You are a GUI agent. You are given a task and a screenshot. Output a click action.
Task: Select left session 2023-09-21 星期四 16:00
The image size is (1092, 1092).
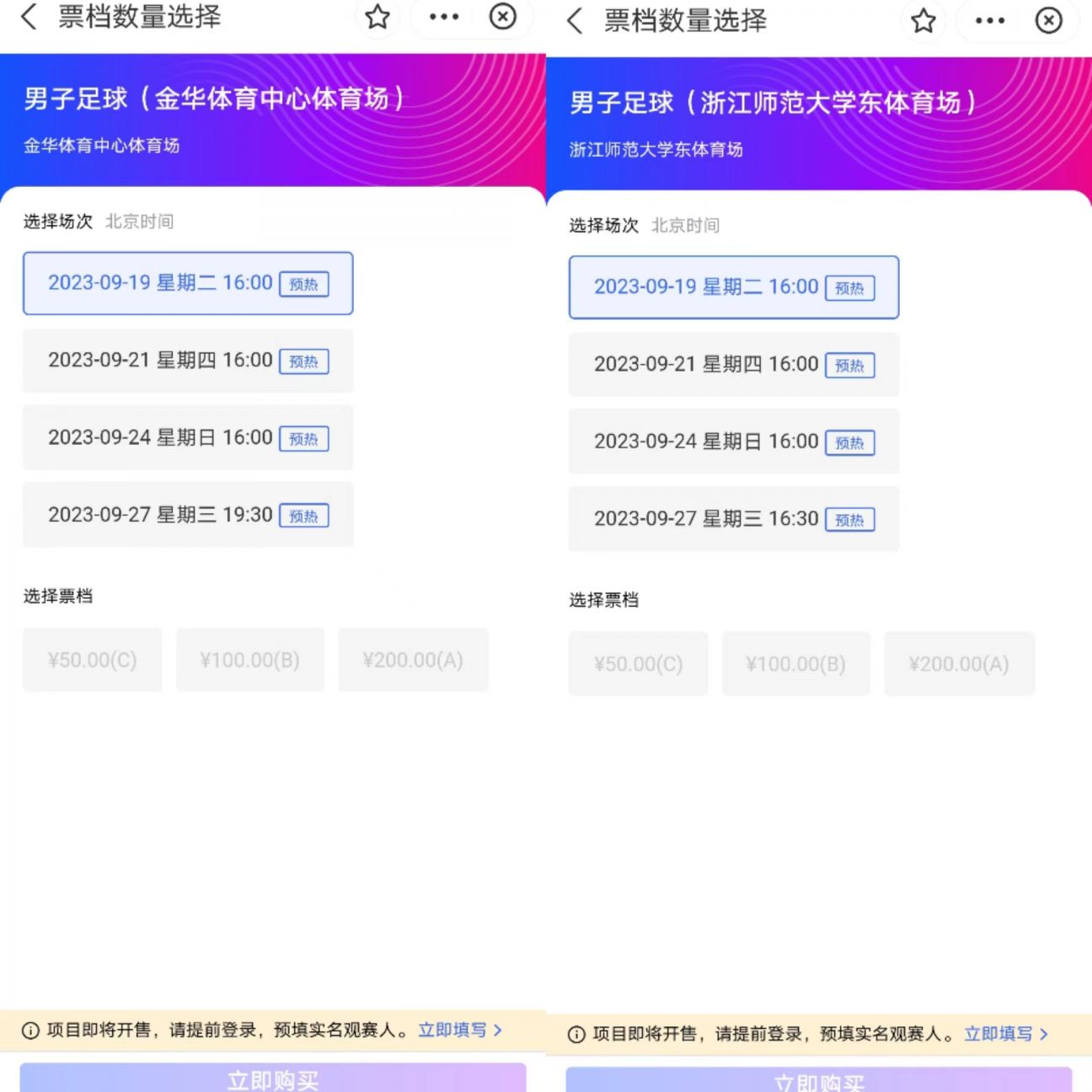[188, 361]
